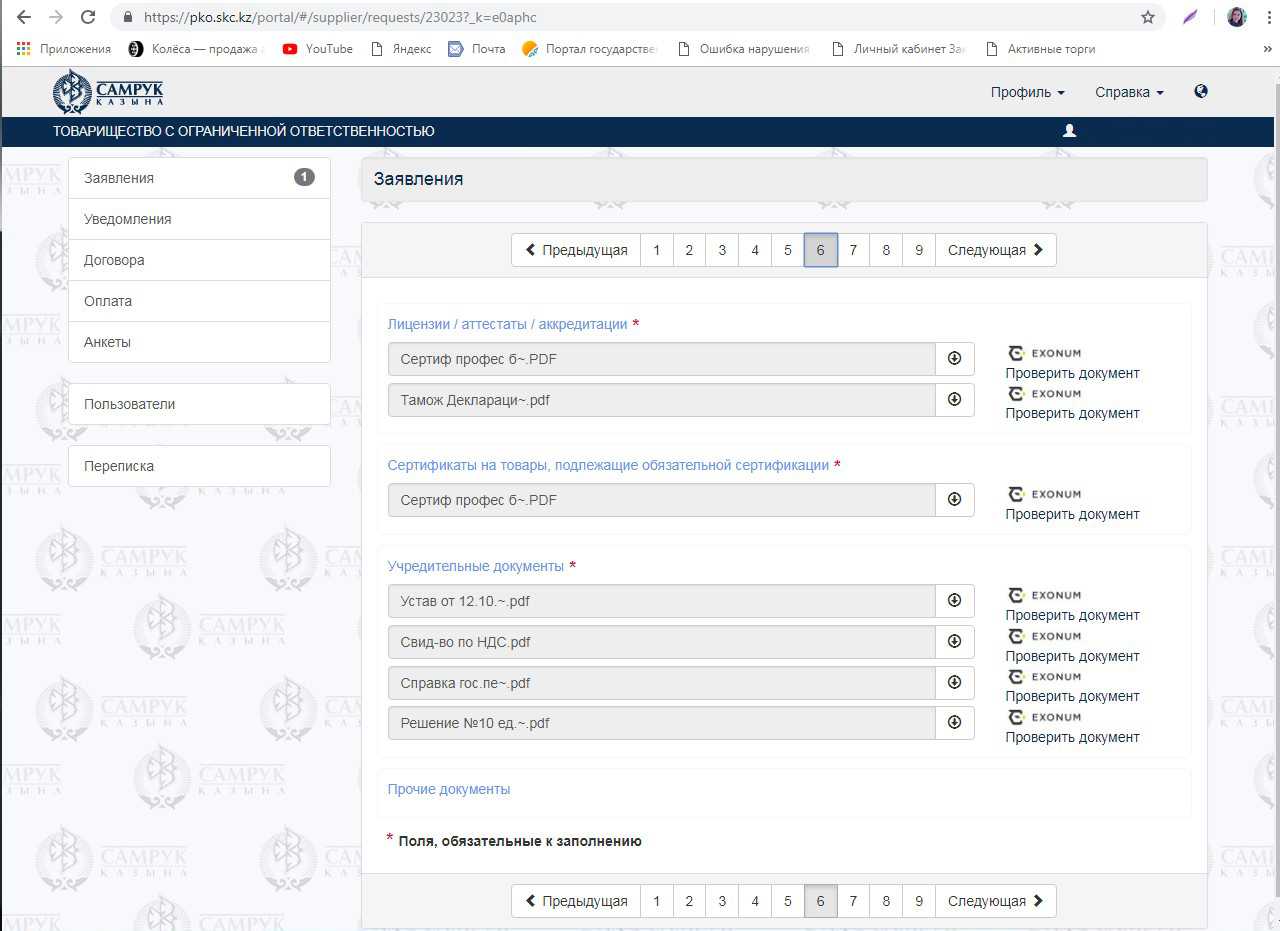Click top Предыдущая pagination button
Image resolution: width=1280 pixels, height=931 pixels.
click(576, 250)
